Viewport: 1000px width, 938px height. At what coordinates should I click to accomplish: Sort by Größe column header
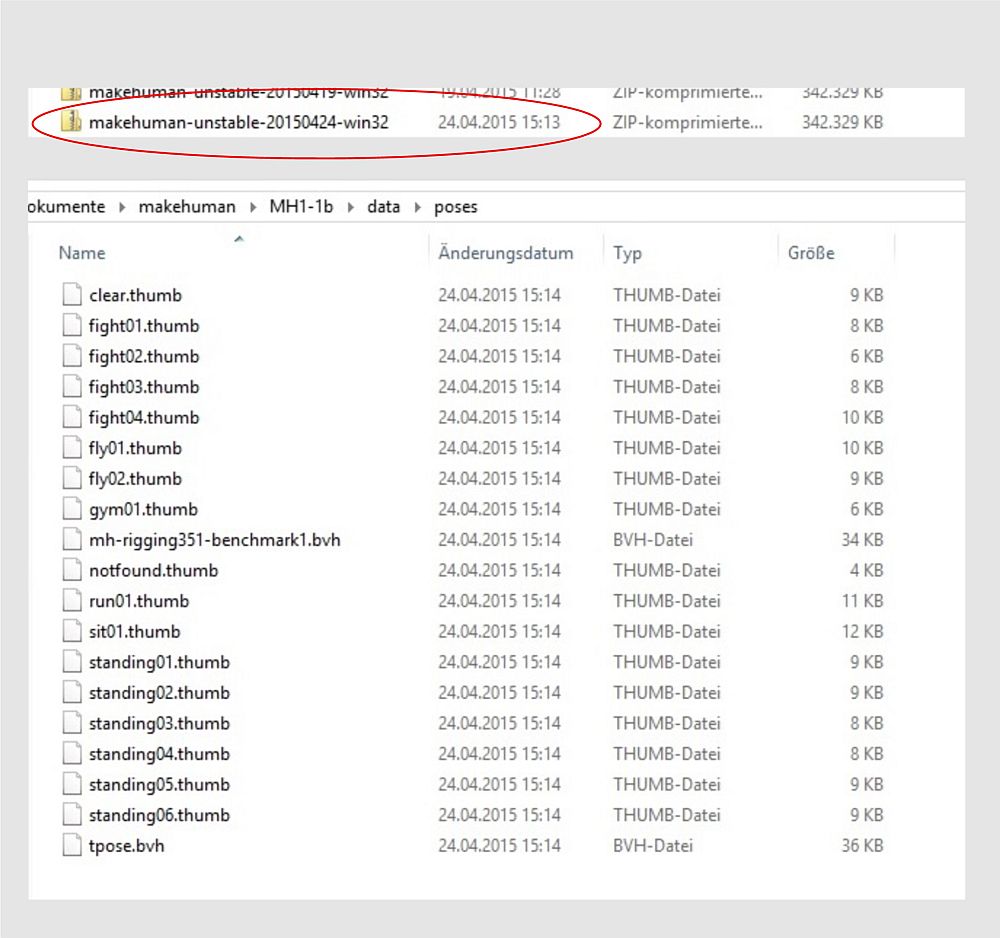click(811, 253)
